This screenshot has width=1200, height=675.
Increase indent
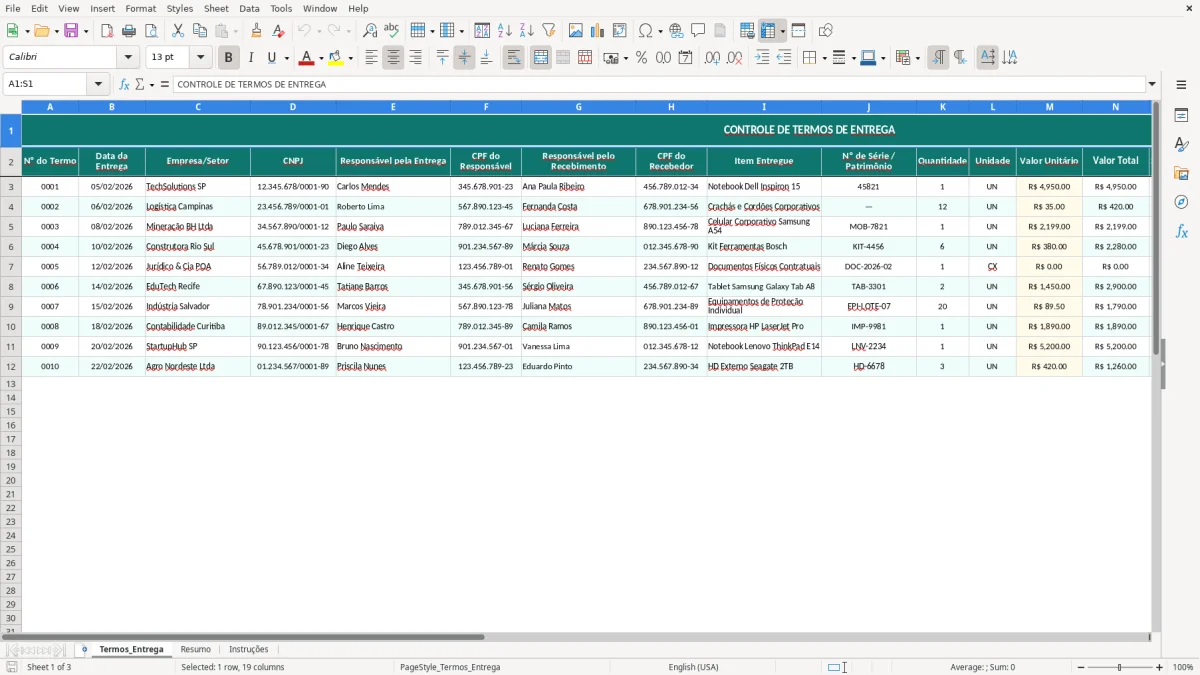[762, 58]
